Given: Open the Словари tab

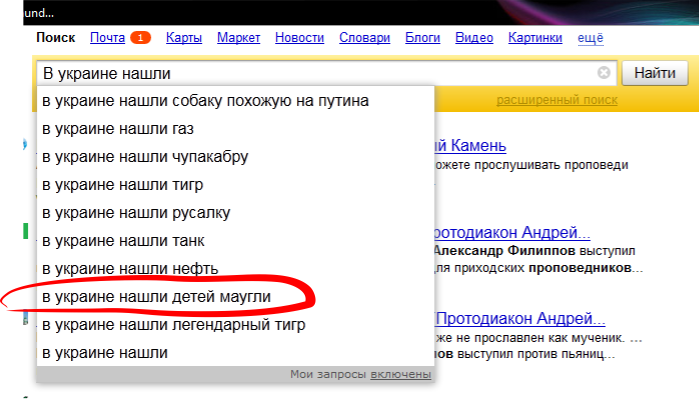Looking at the screenshot, I should 365,37.
